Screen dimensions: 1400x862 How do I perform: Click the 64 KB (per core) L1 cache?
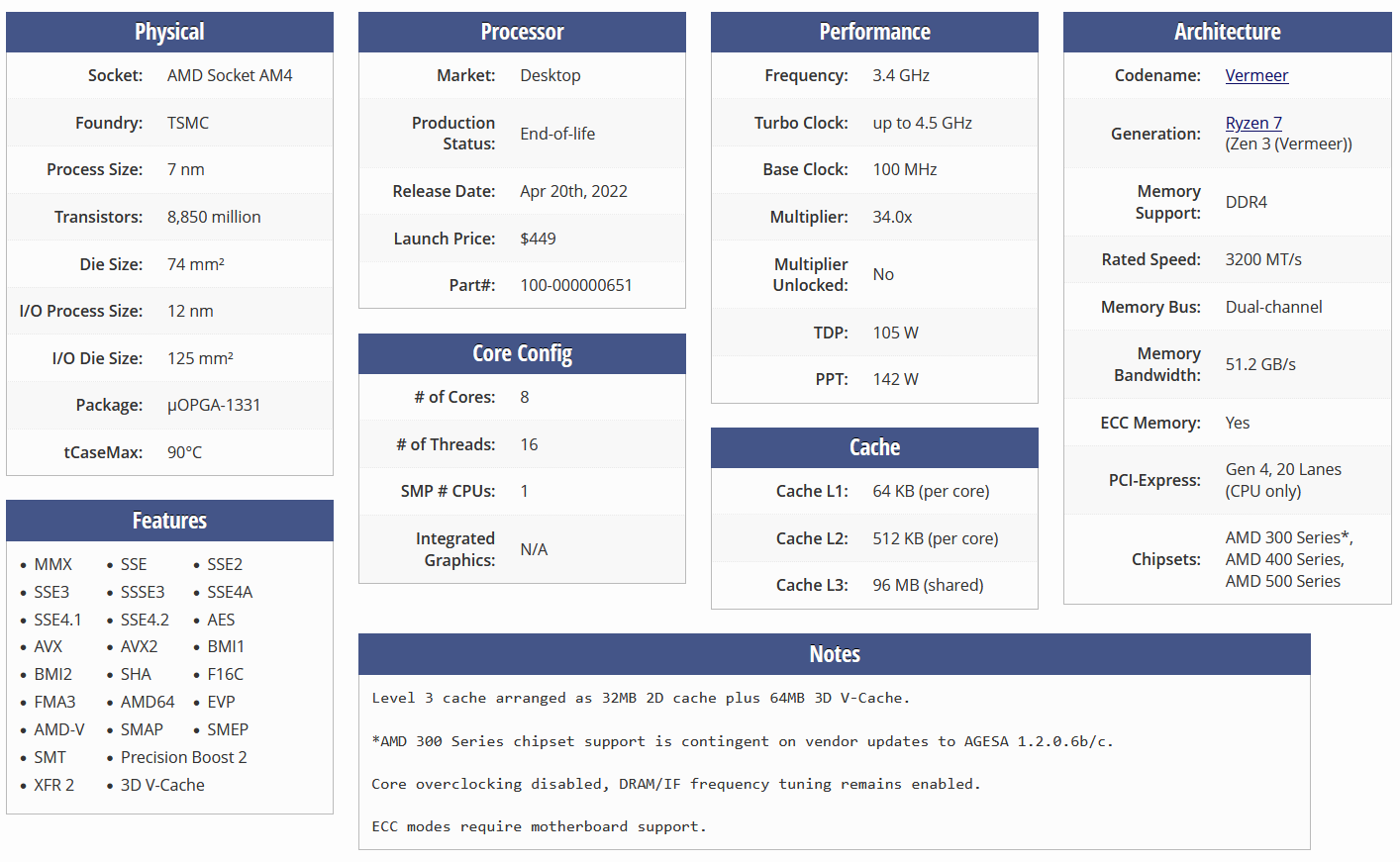click(931, 491)
